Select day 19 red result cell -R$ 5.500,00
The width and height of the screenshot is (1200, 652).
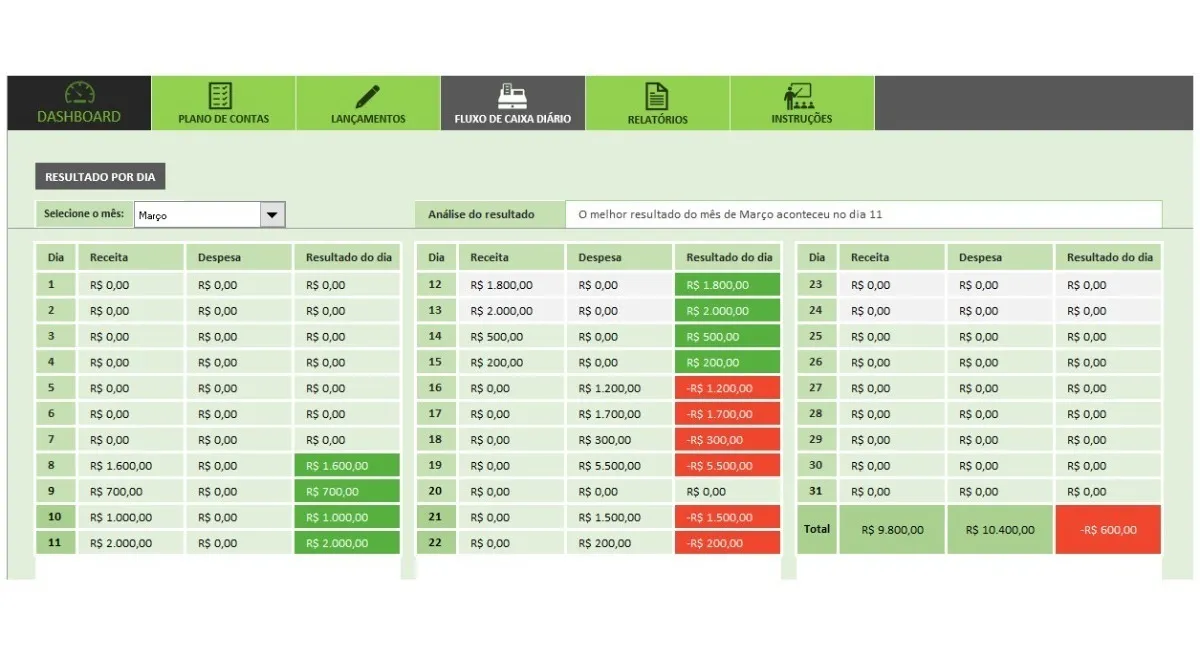[726, 466]
